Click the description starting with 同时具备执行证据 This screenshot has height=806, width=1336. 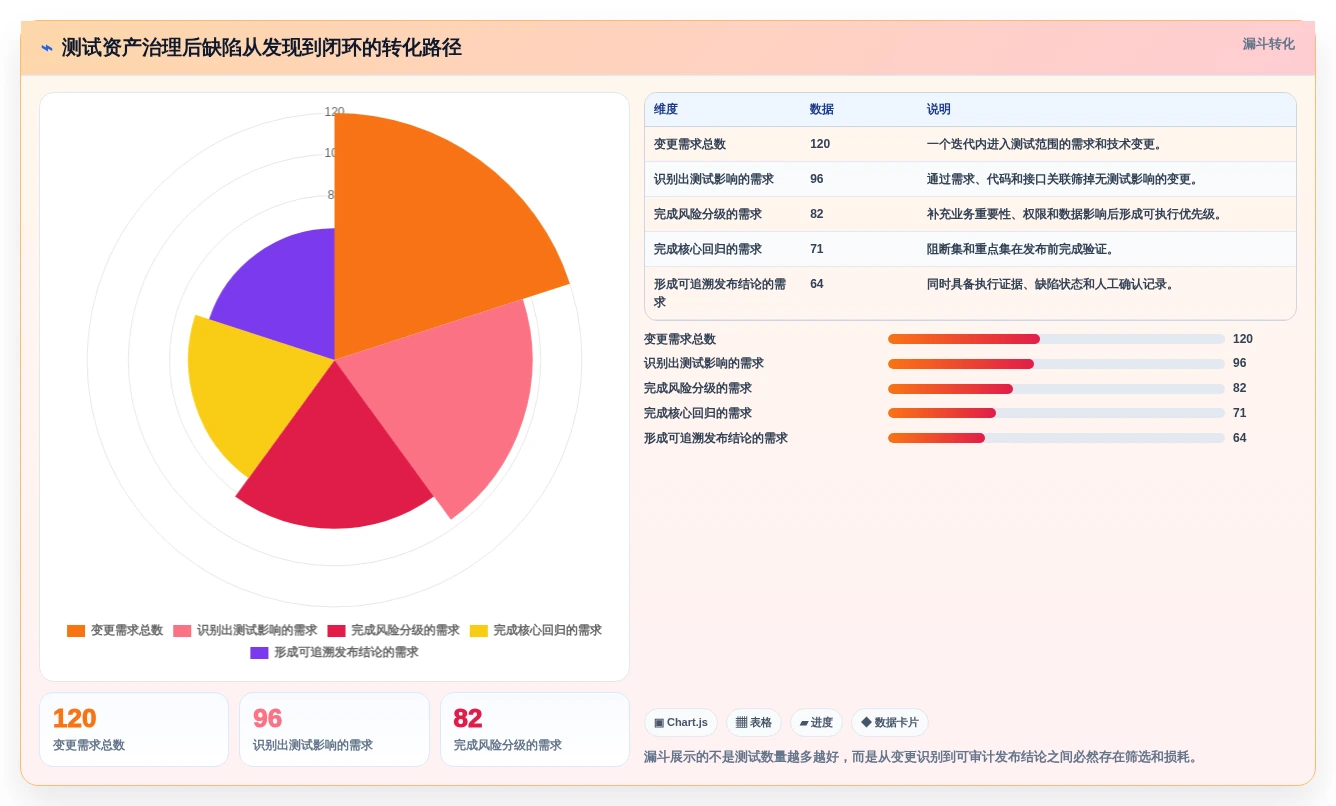(1050, 284)
